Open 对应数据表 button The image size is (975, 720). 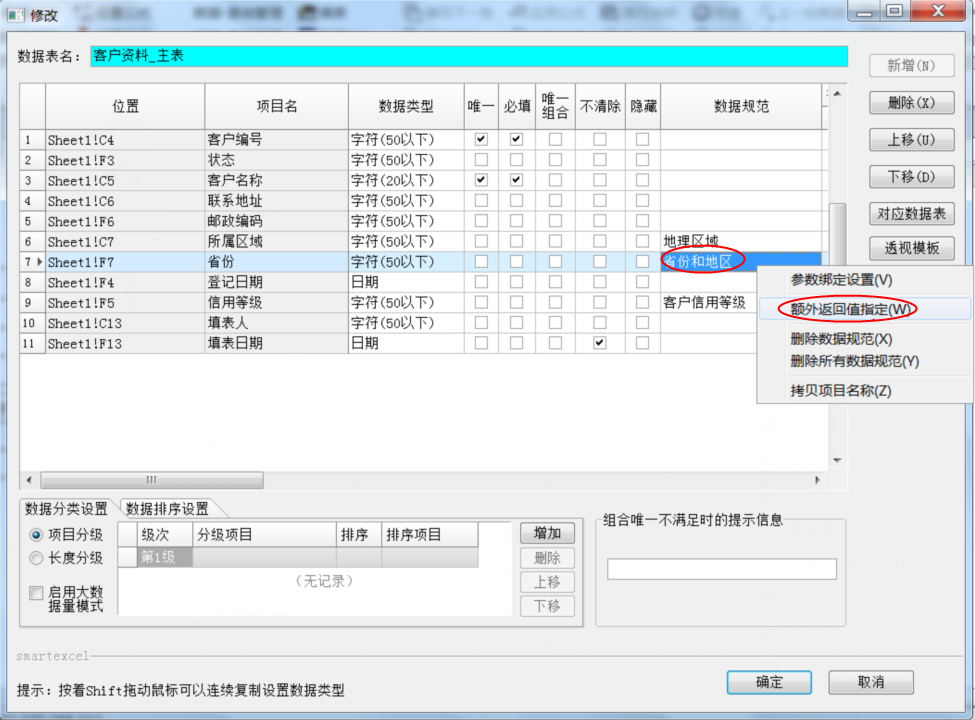(912, 214)
